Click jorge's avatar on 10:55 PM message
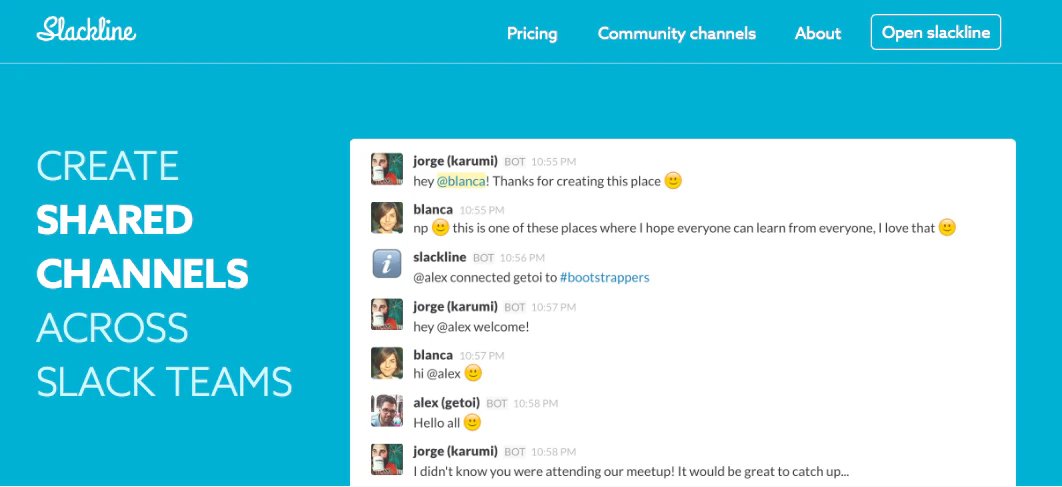1062x487 pixels. coord(387,169)
